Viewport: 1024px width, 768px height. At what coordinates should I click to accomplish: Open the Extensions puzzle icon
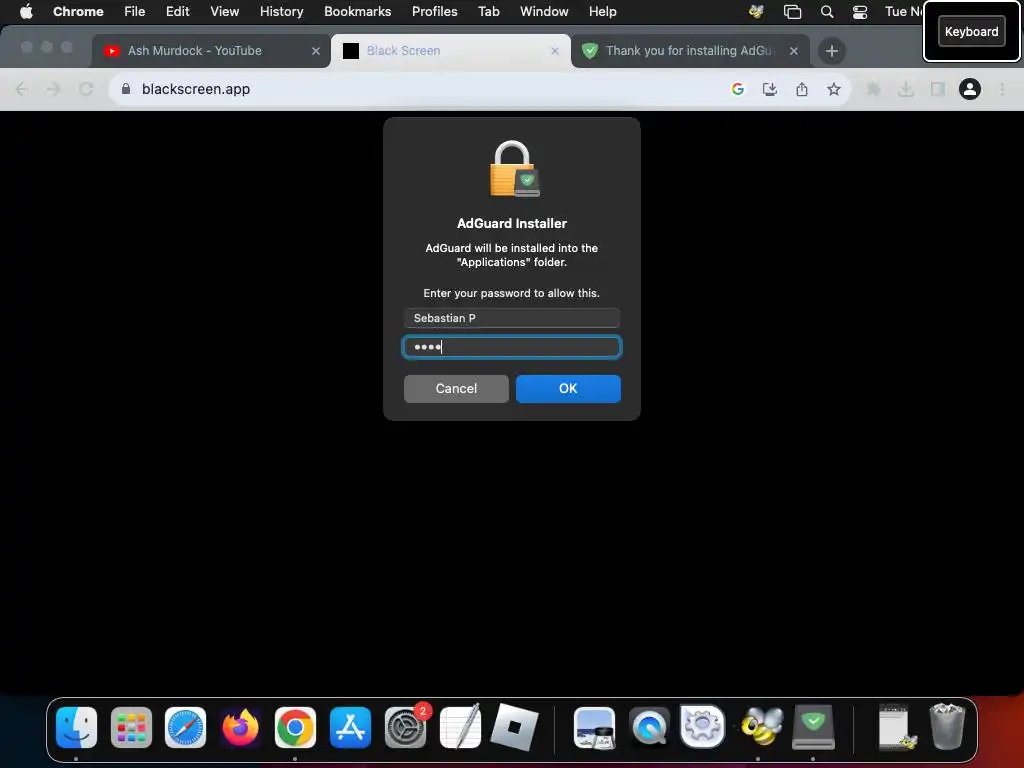873,89
